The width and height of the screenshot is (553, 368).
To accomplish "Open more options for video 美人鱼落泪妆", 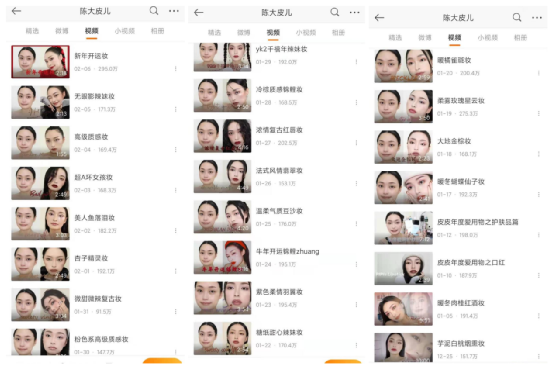I will pos(175,230).
